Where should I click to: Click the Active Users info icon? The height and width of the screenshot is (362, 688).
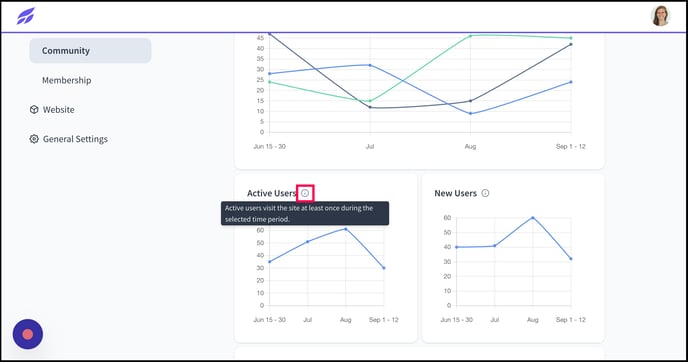tap(305, 193)
